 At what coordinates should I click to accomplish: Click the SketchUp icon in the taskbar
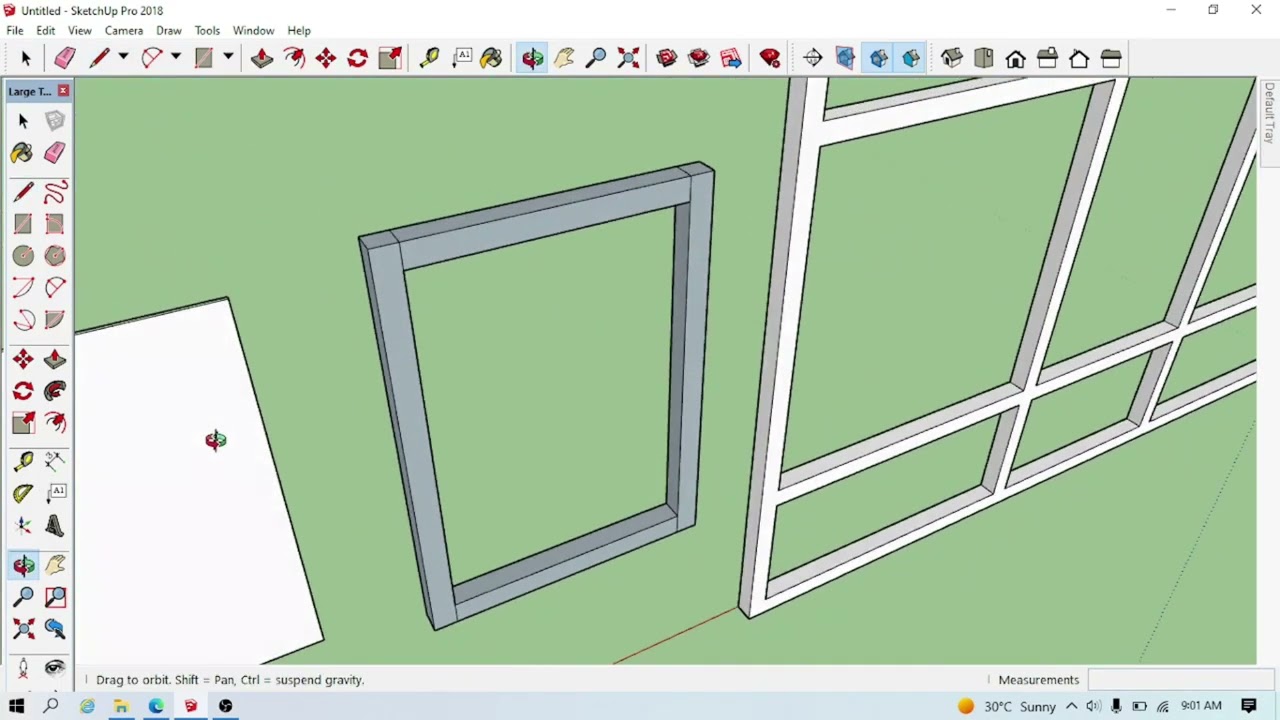point(191,706)
